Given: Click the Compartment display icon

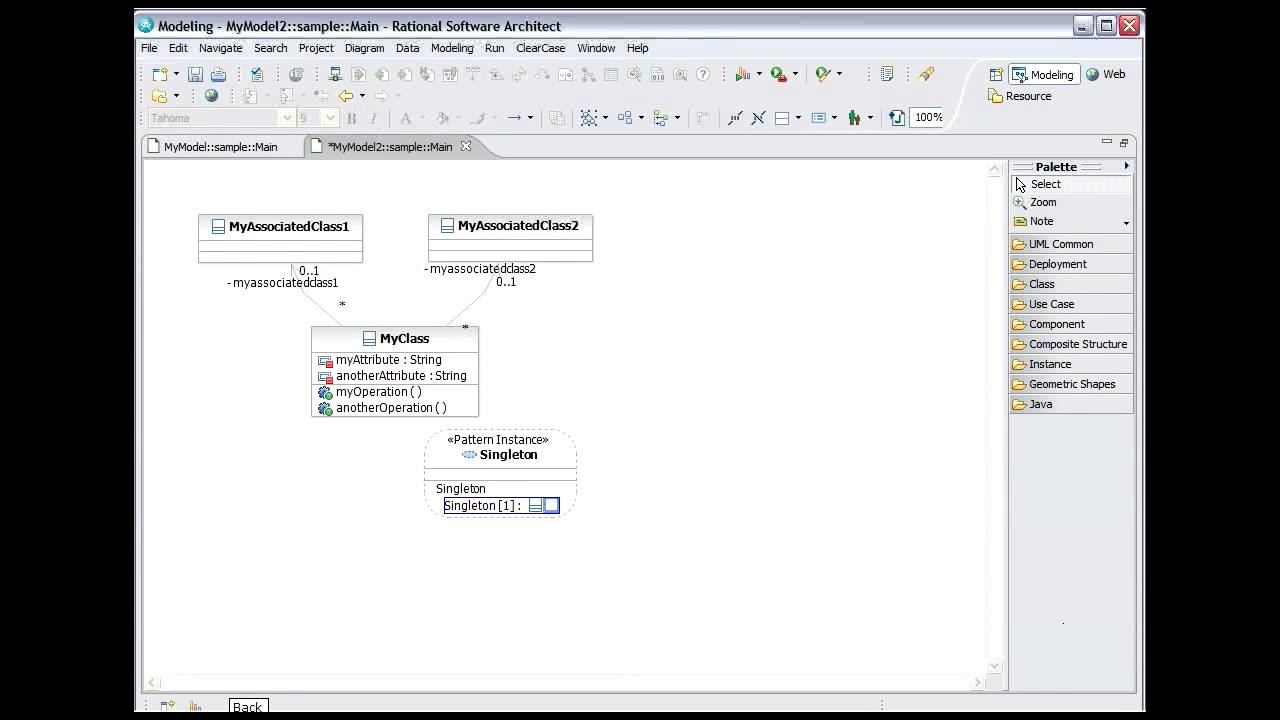Looking at the screenshot, I should [x=782, y=118].
